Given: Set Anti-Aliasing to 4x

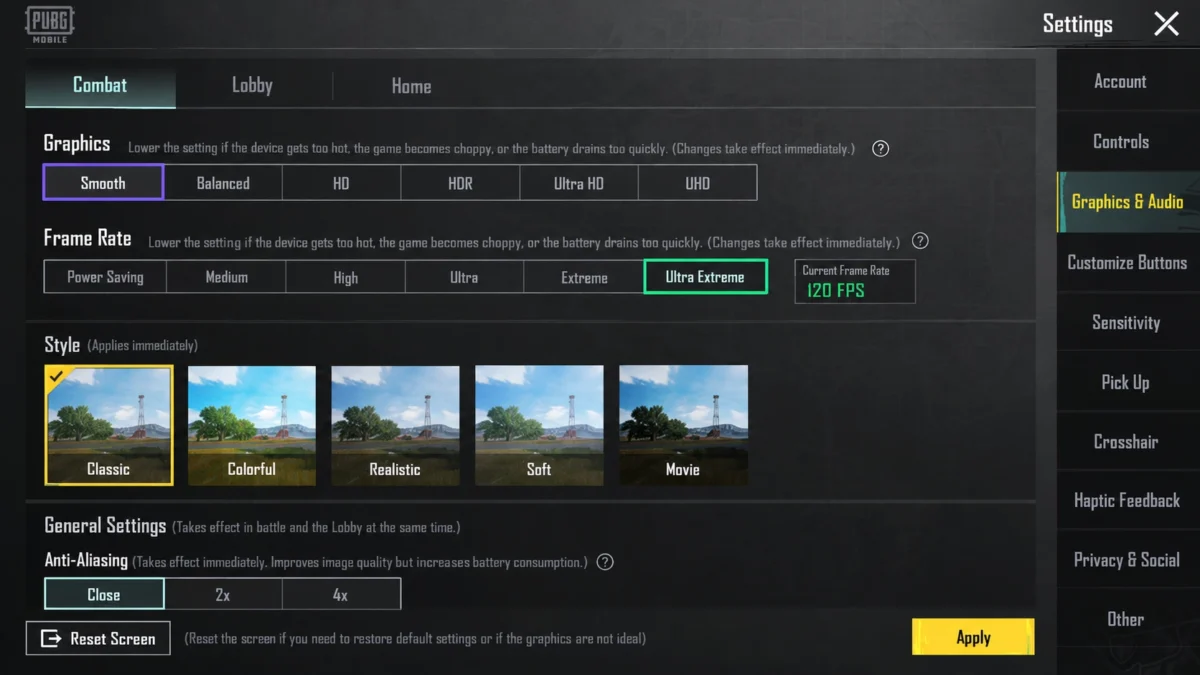Looking at the screenshot, I should tap(341, 594).
